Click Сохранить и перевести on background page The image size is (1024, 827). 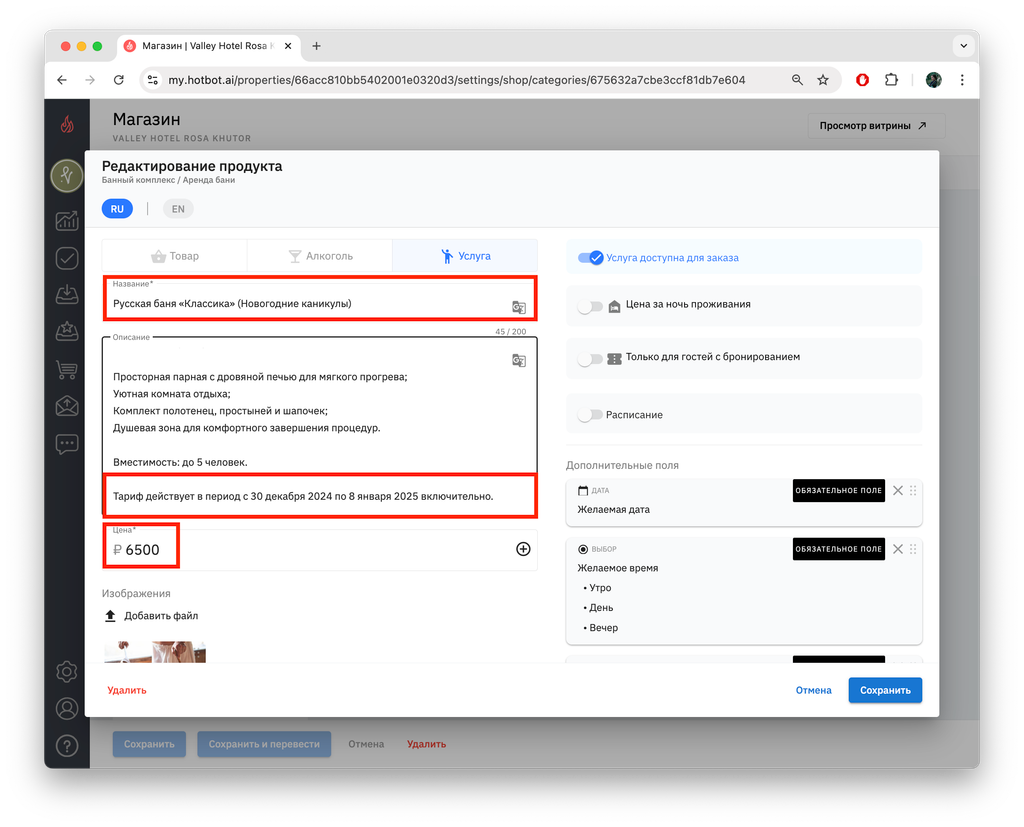click(264, 744)
